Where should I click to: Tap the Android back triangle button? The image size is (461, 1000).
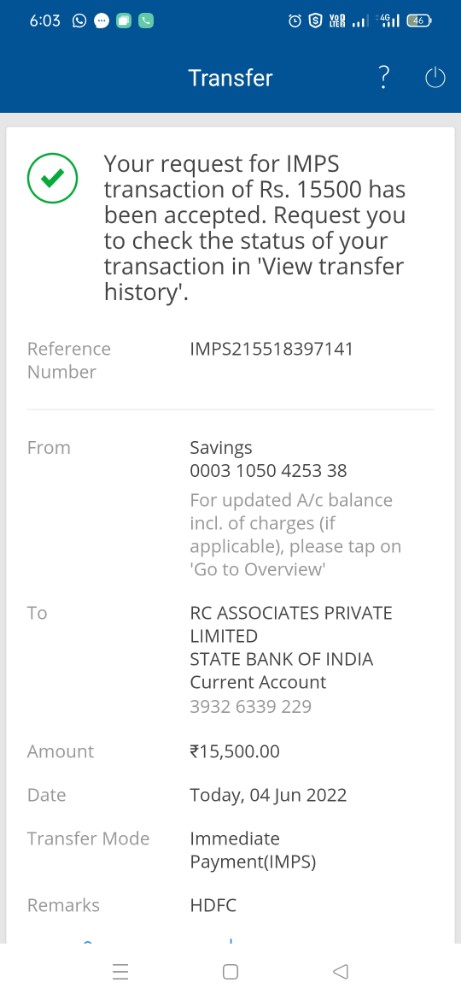click(x=340, y=971)
